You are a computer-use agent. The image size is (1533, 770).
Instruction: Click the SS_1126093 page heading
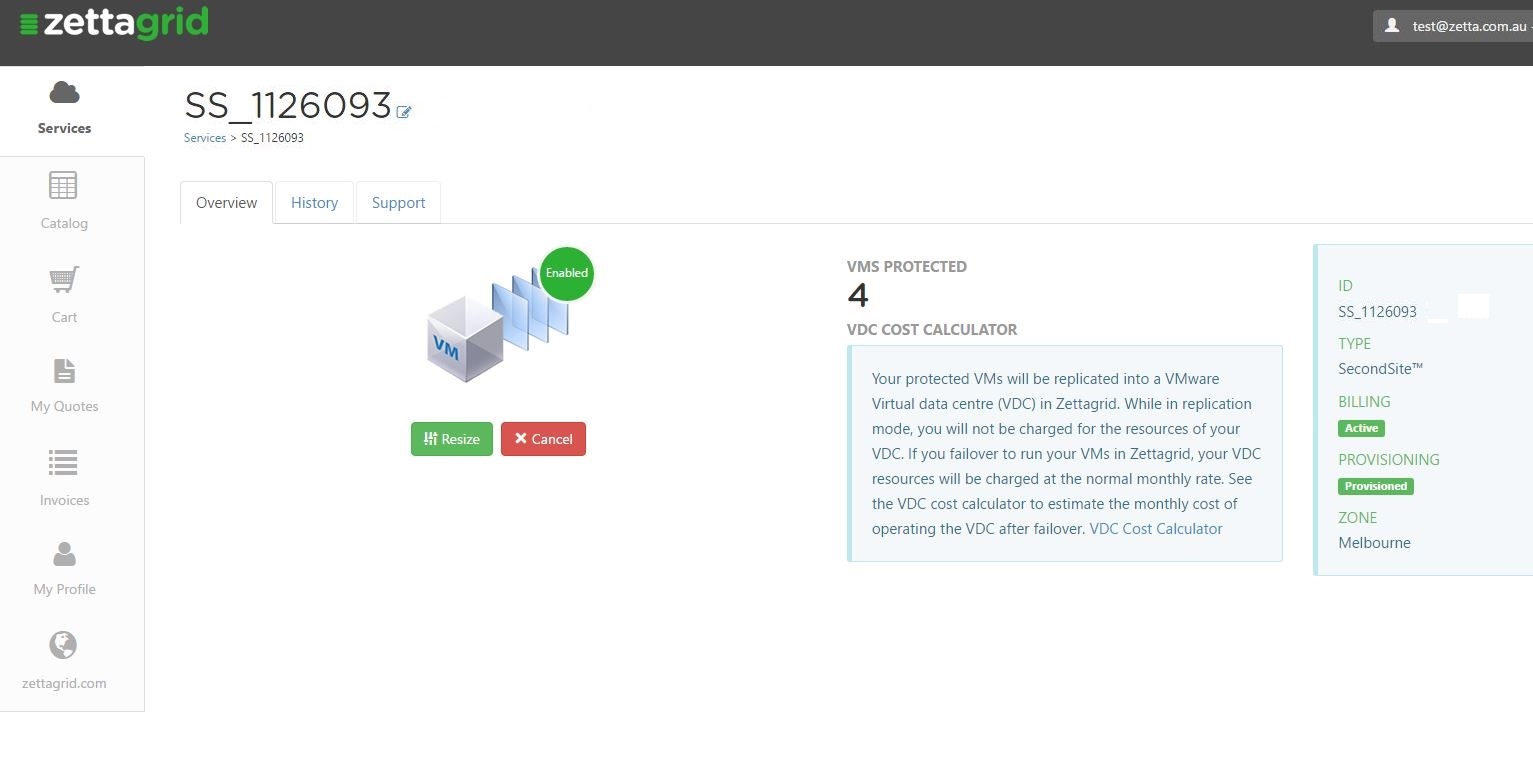[288, 105]
